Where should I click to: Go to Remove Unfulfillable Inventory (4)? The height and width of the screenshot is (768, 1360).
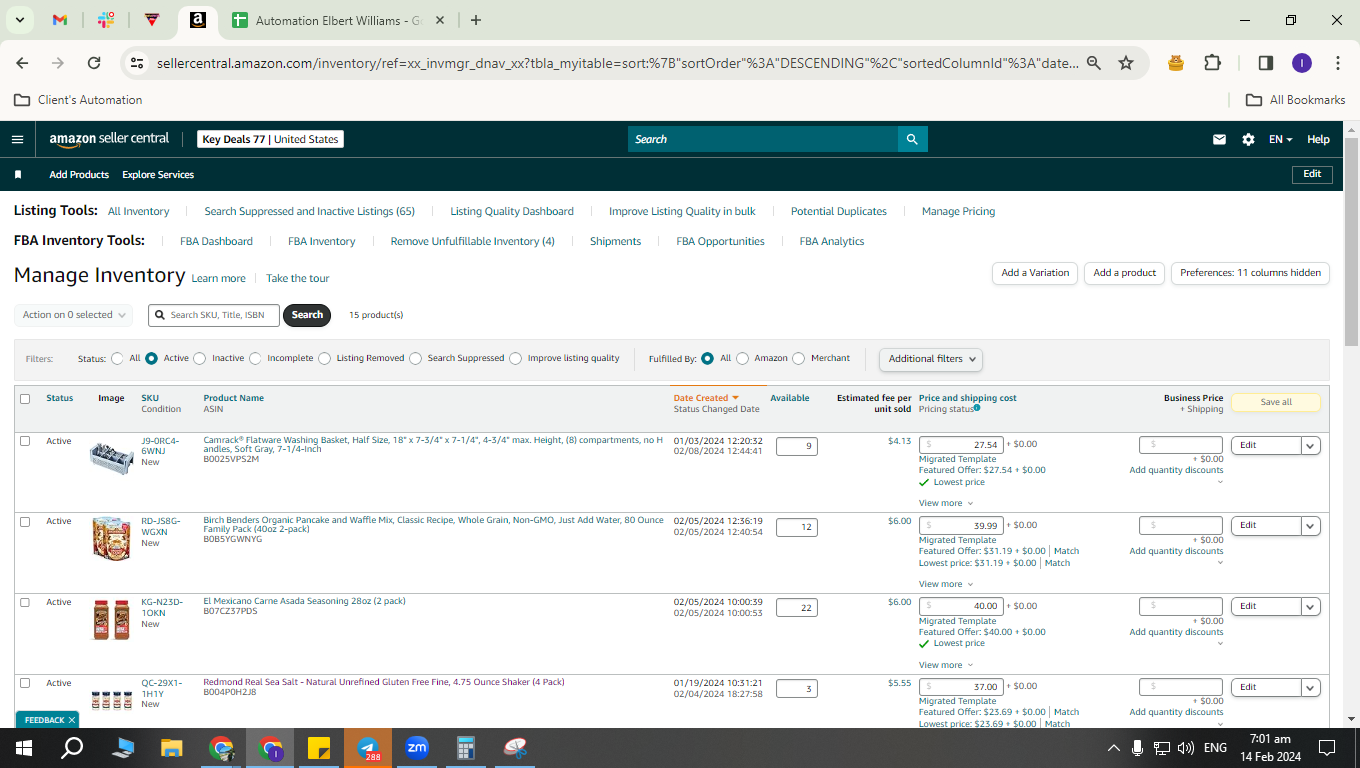pyautogui.click(x=472, y=241)
